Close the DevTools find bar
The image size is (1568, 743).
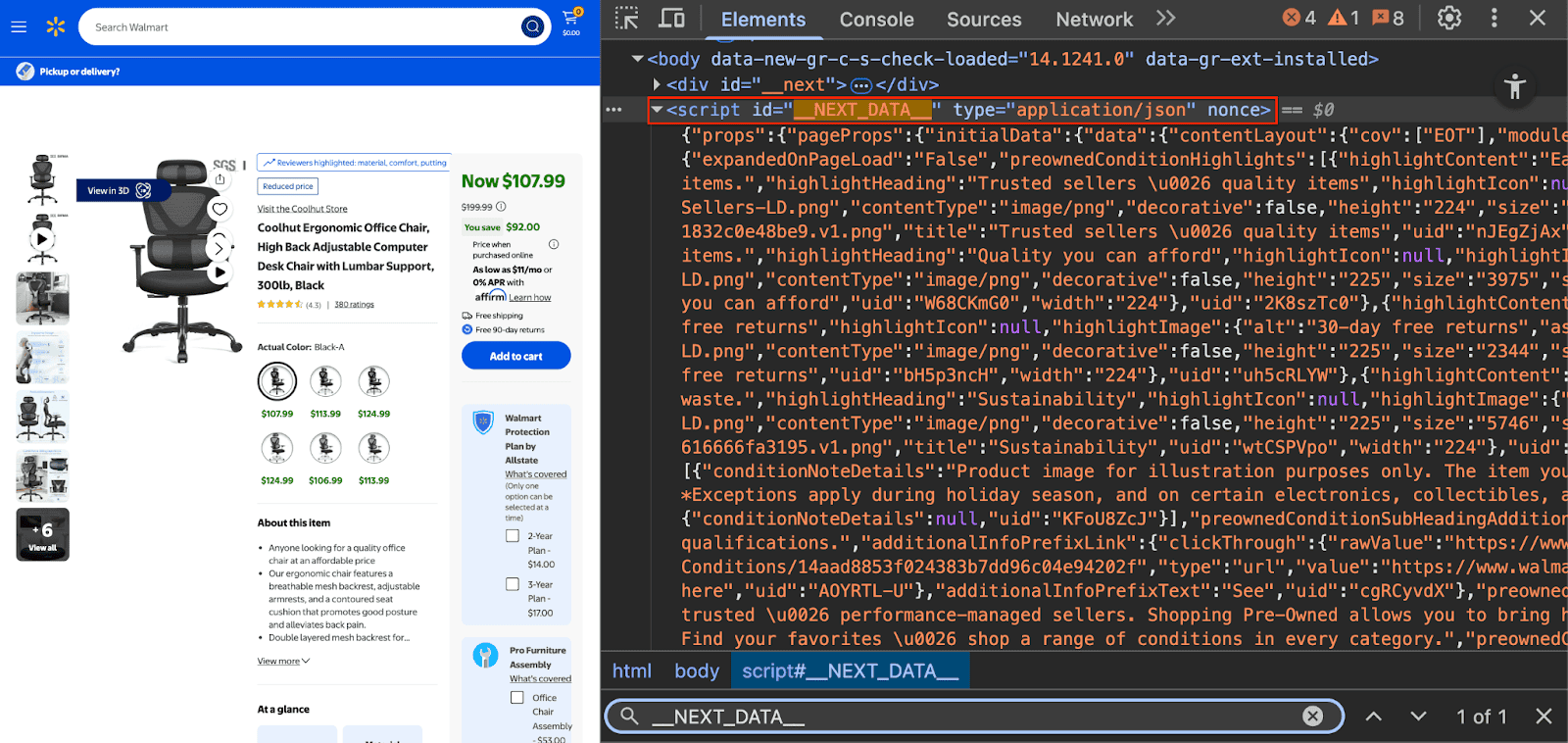pos(1543,717)
